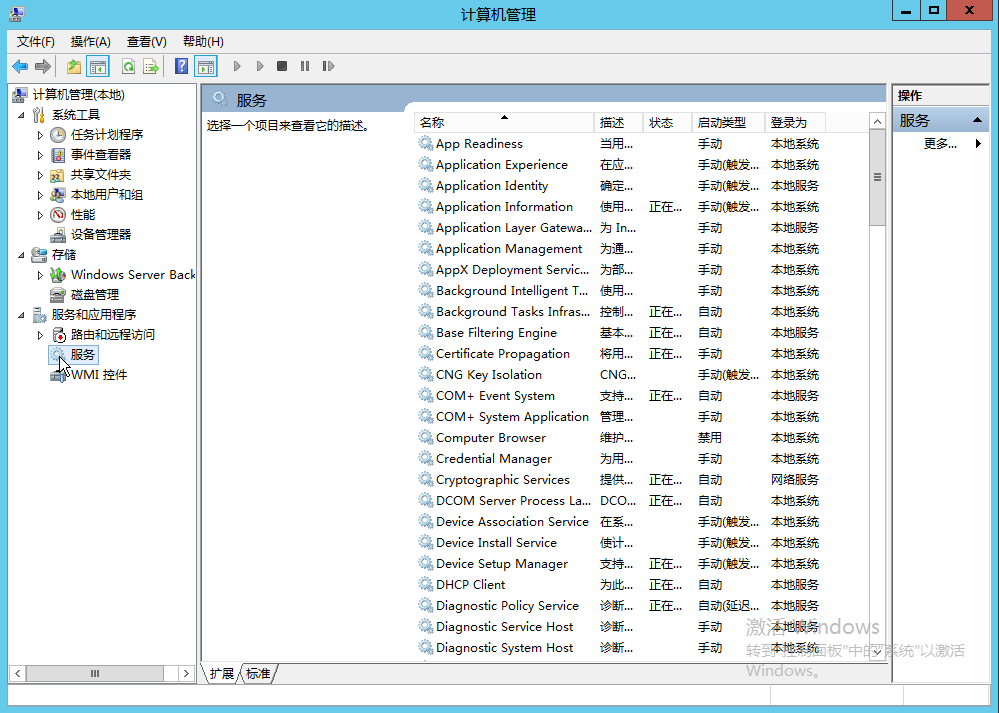
Task: Expand the 任务计划程序 tree node
Action: click(x=40, y=135)
